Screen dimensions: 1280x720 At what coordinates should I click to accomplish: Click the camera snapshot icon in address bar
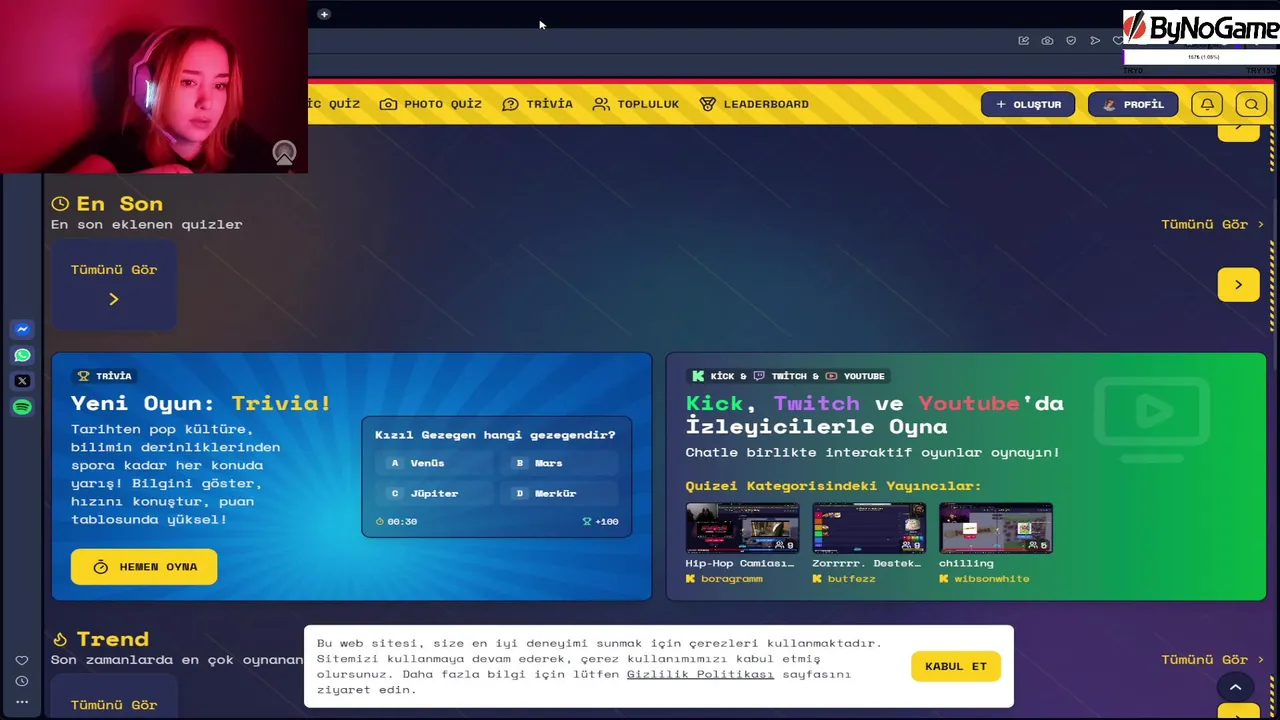tap(1047, 41)
